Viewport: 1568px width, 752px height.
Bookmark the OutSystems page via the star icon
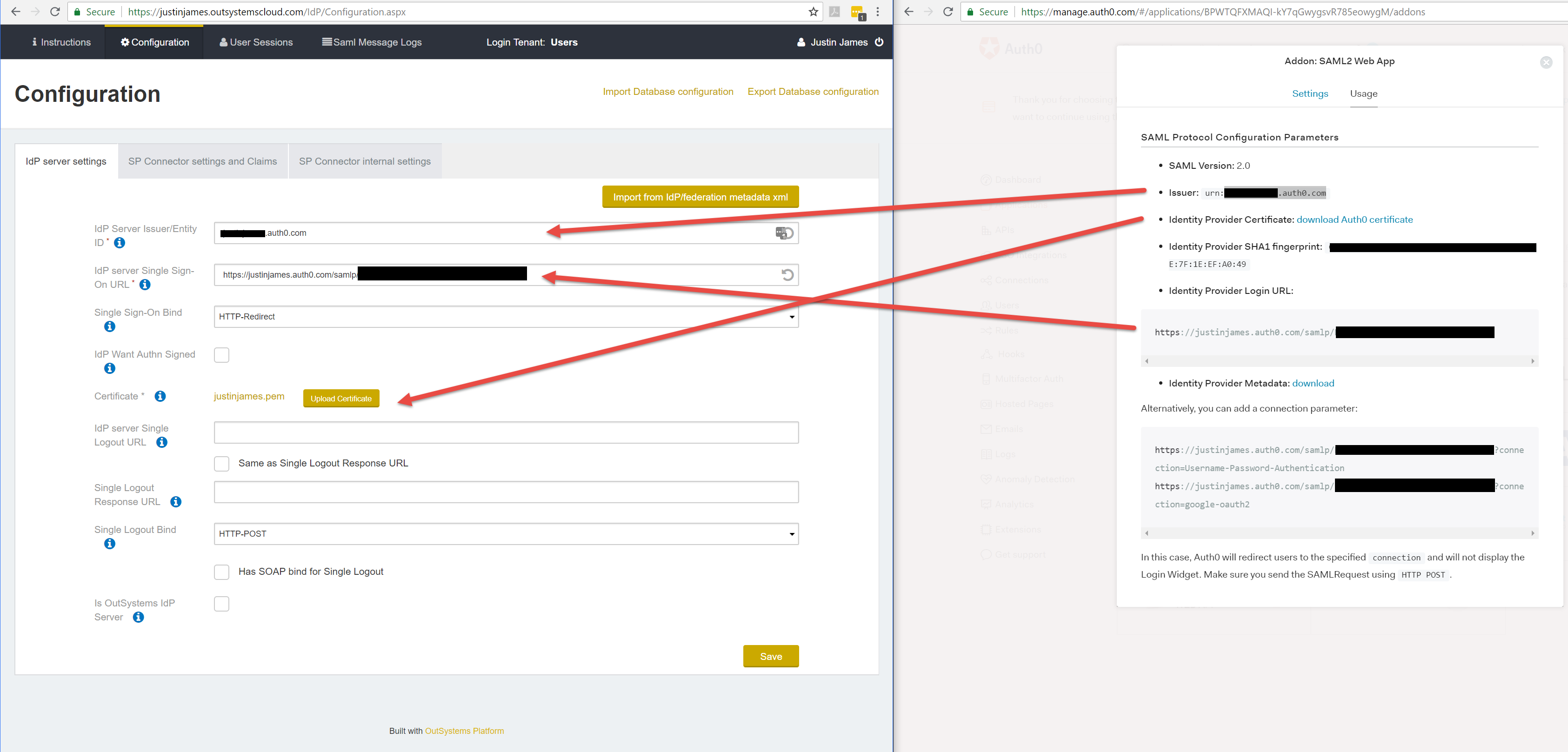point(812,12)
